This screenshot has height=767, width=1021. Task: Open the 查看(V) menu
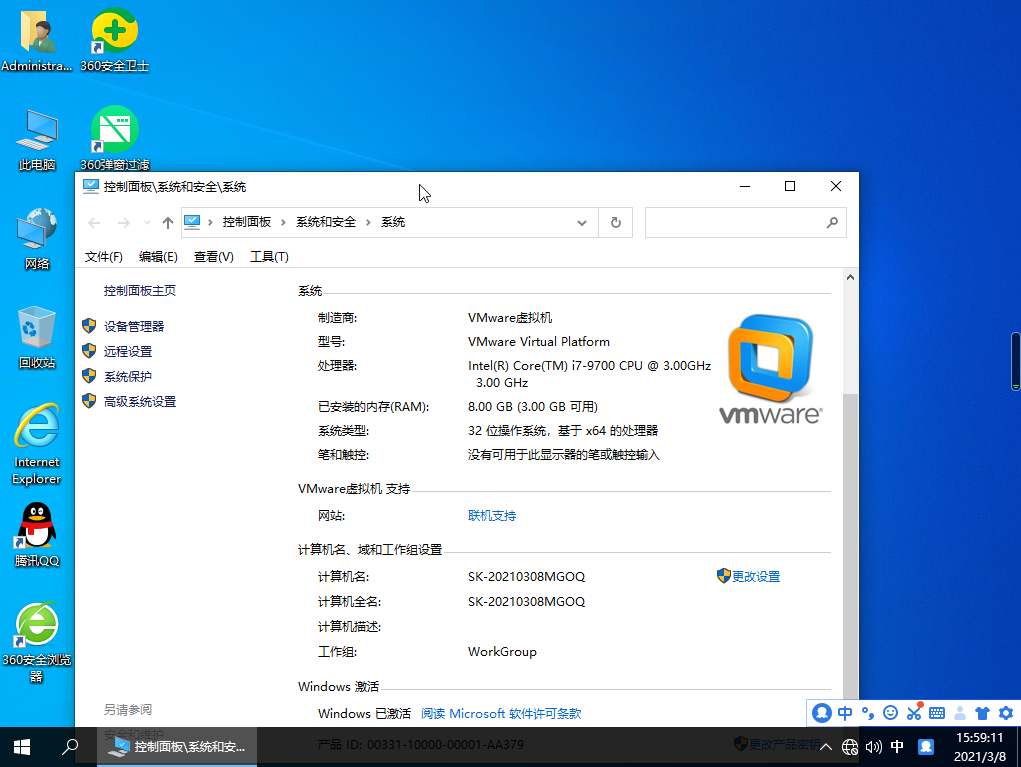coord(214,257)
